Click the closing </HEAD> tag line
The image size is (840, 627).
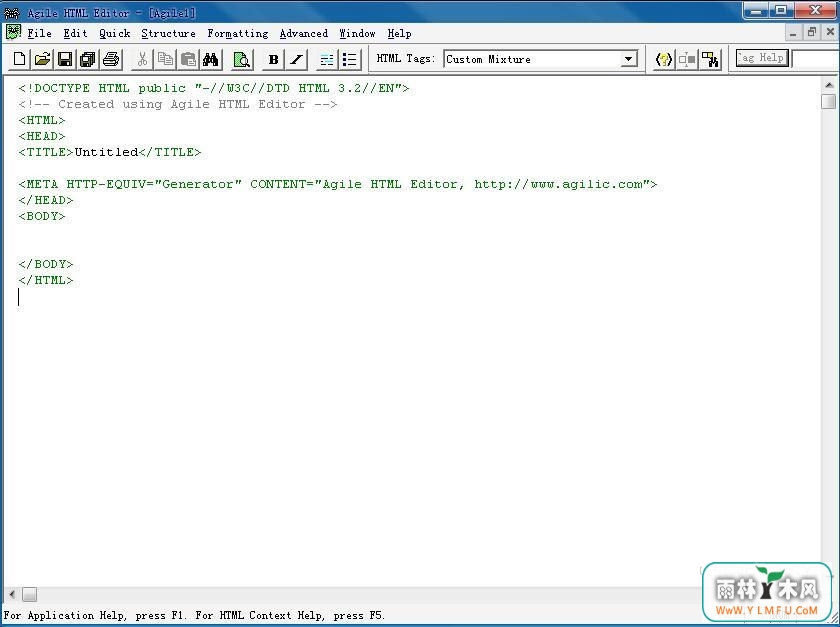46,200
